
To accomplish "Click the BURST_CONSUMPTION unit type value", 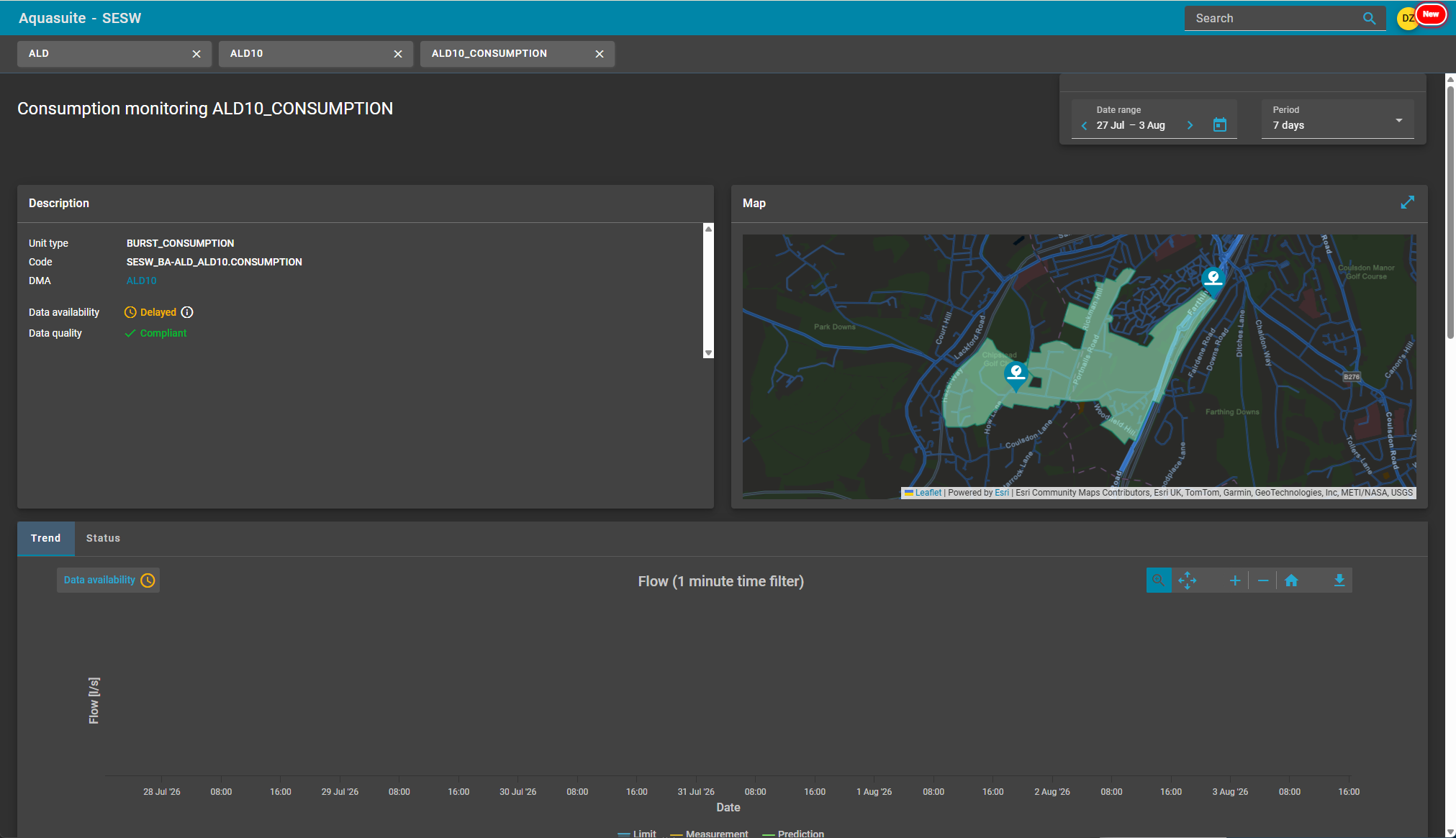I will point(181,243).
